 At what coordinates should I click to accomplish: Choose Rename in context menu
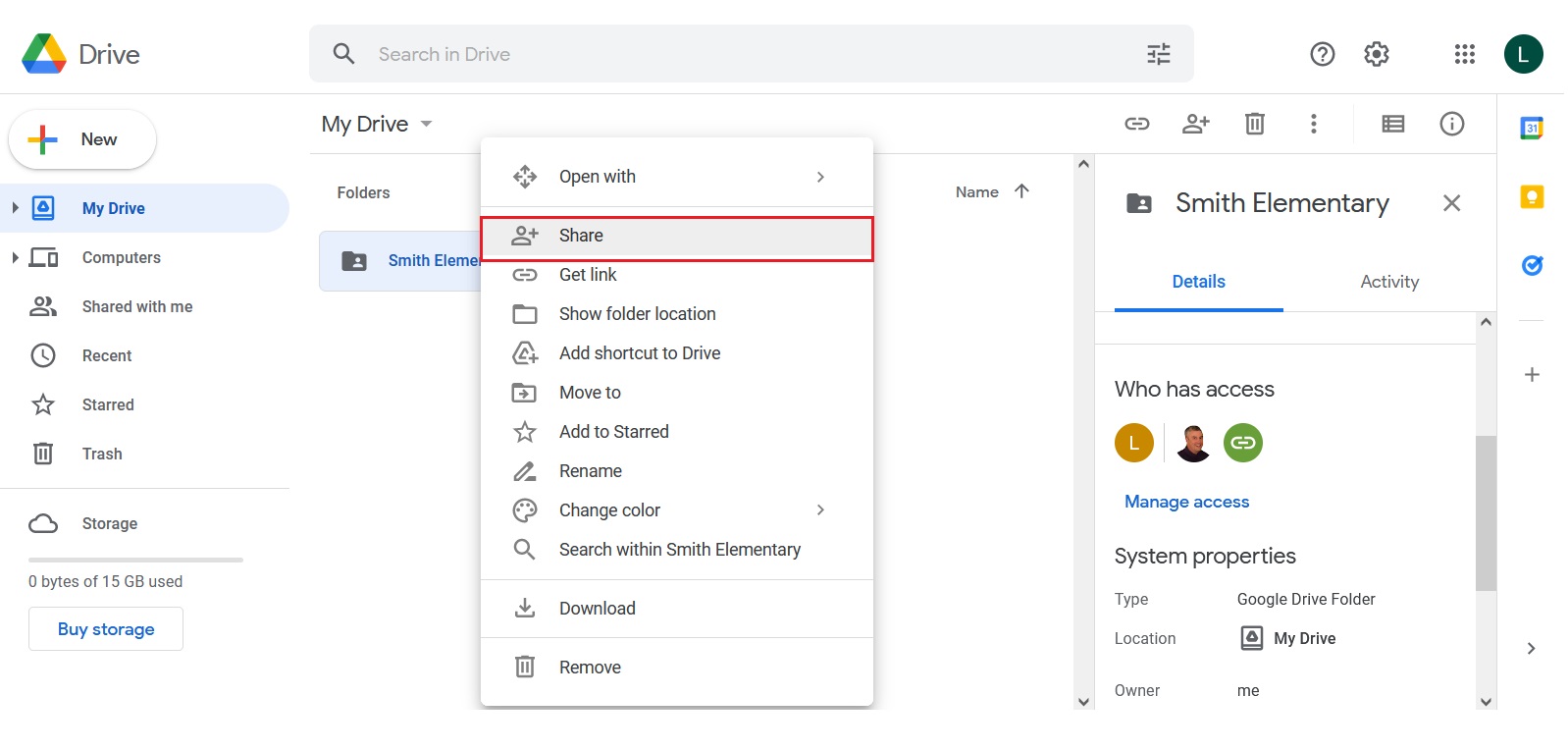click(677, 471)
